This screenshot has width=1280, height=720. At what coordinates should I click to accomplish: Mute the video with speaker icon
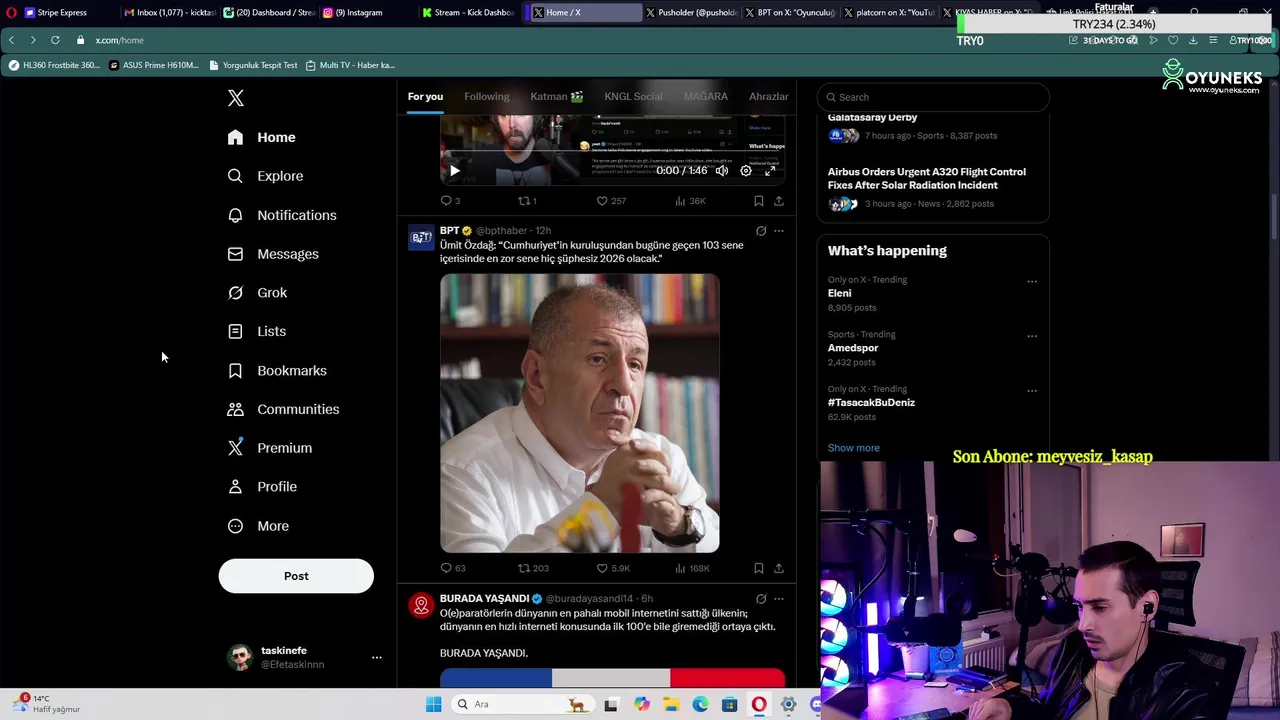click(x=721, y=171)
